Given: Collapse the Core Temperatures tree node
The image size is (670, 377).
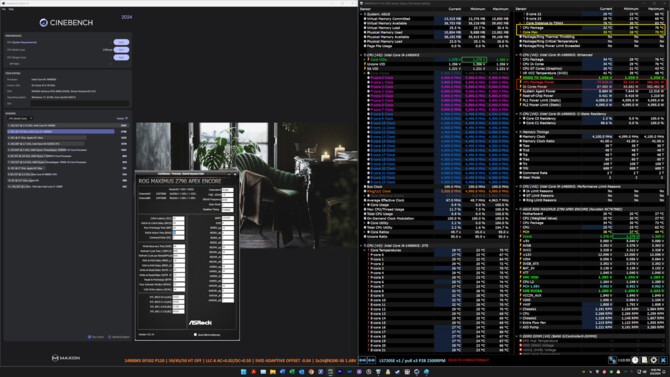Looking at the screenshot, I should (364, 250).
